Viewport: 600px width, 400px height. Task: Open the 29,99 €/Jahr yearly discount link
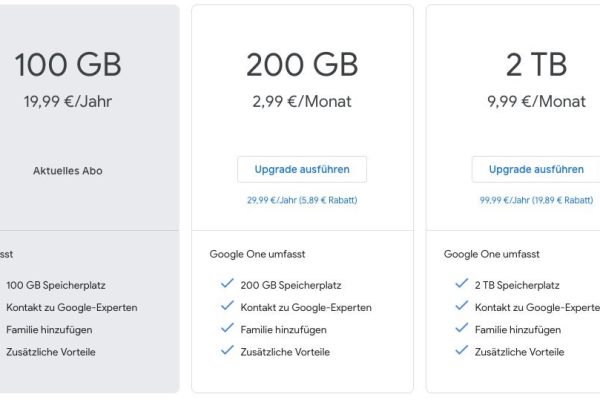pyautogui.click(x=302, y=200)
